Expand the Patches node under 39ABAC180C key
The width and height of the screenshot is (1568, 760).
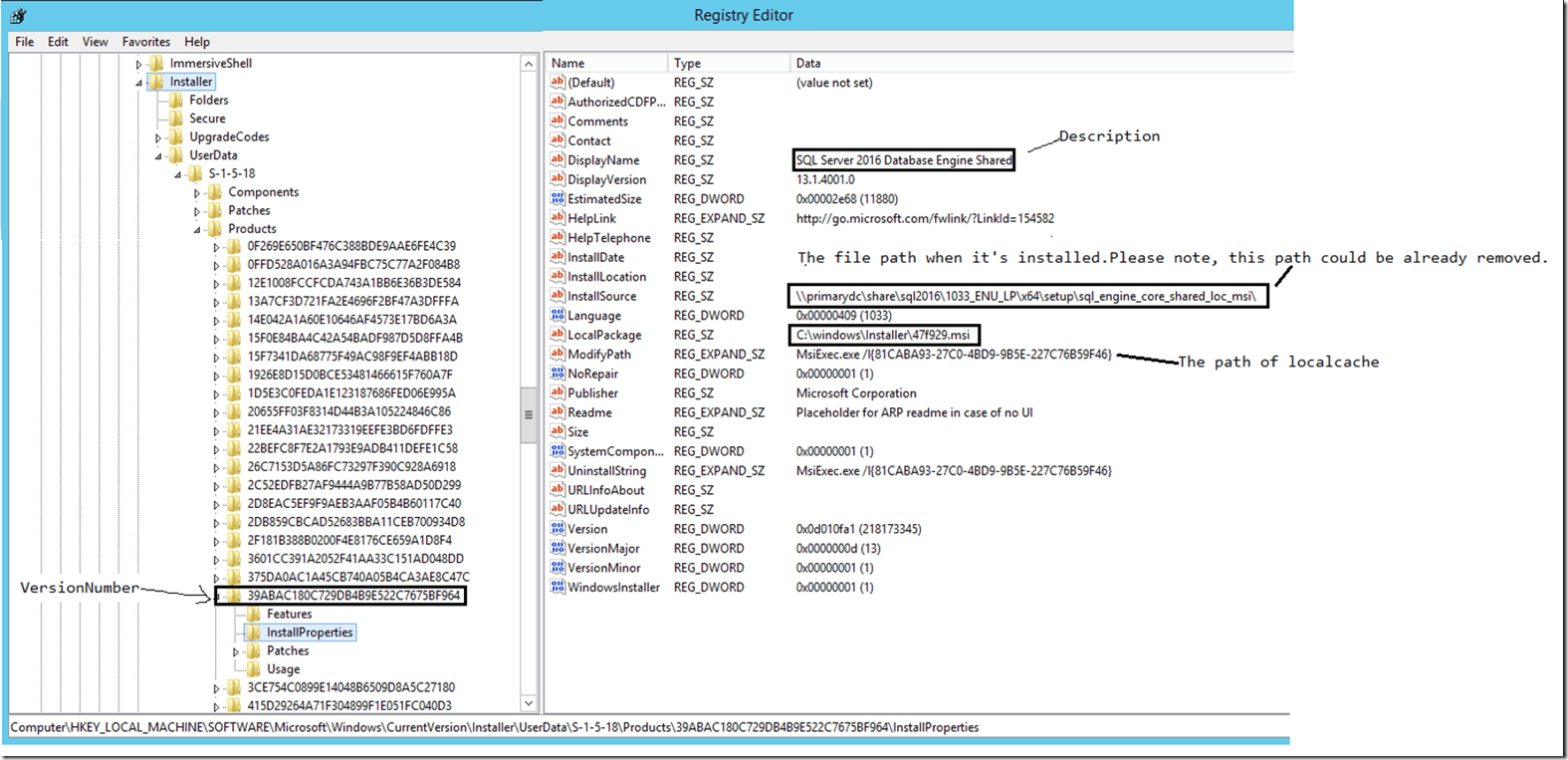(236, 652)
